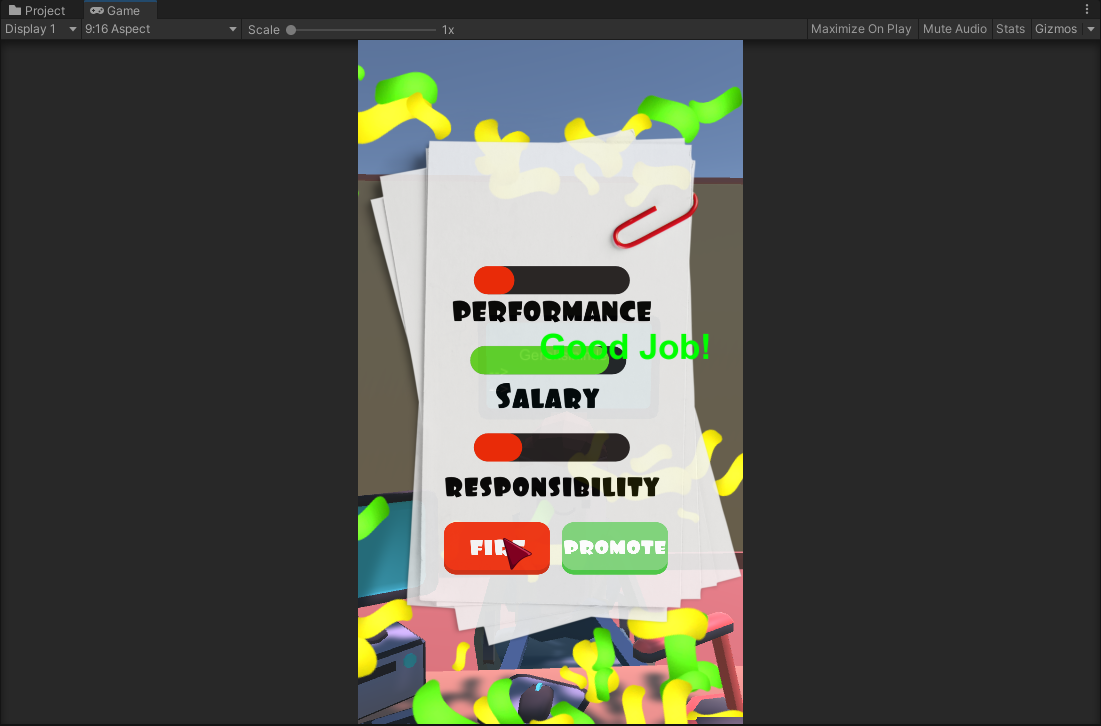The width and height of the screenshot is (1101, 726).
Task: Click the gamepad icon on the Game tab
Action: pyautogui.click(x=95, y=11)
